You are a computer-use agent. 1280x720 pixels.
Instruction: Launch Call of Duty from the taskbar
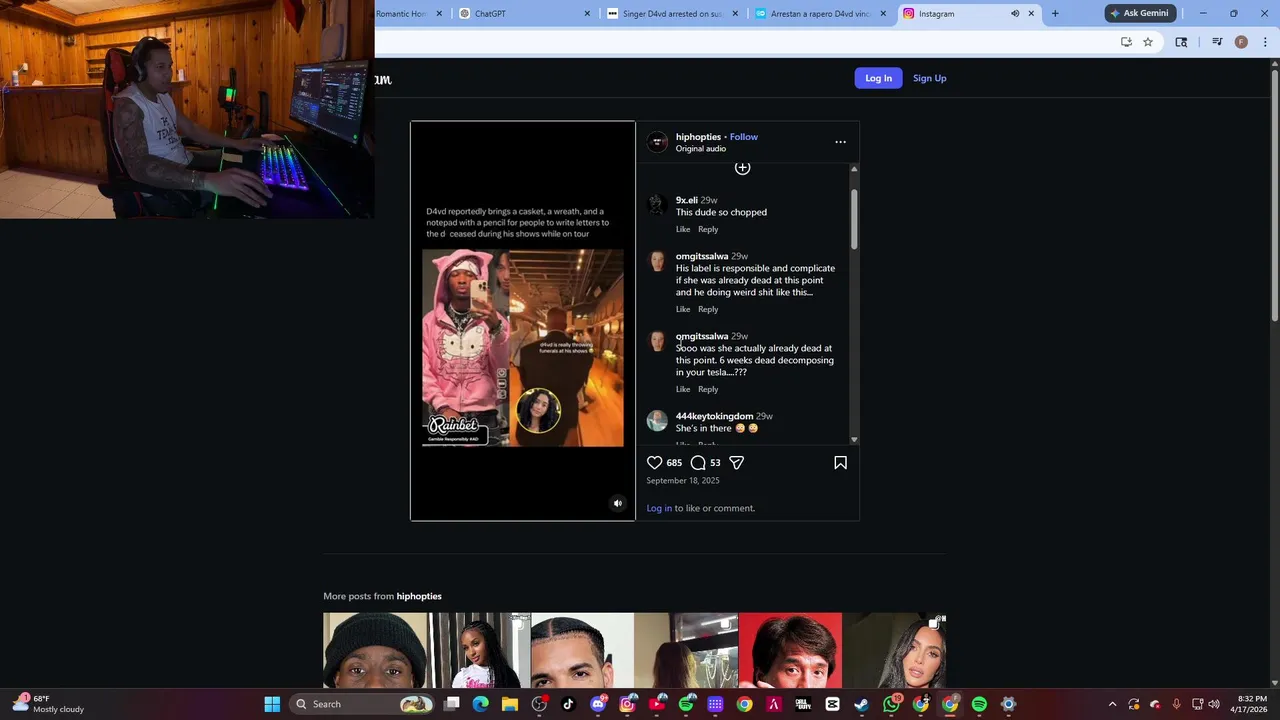(x=803, y=704)
